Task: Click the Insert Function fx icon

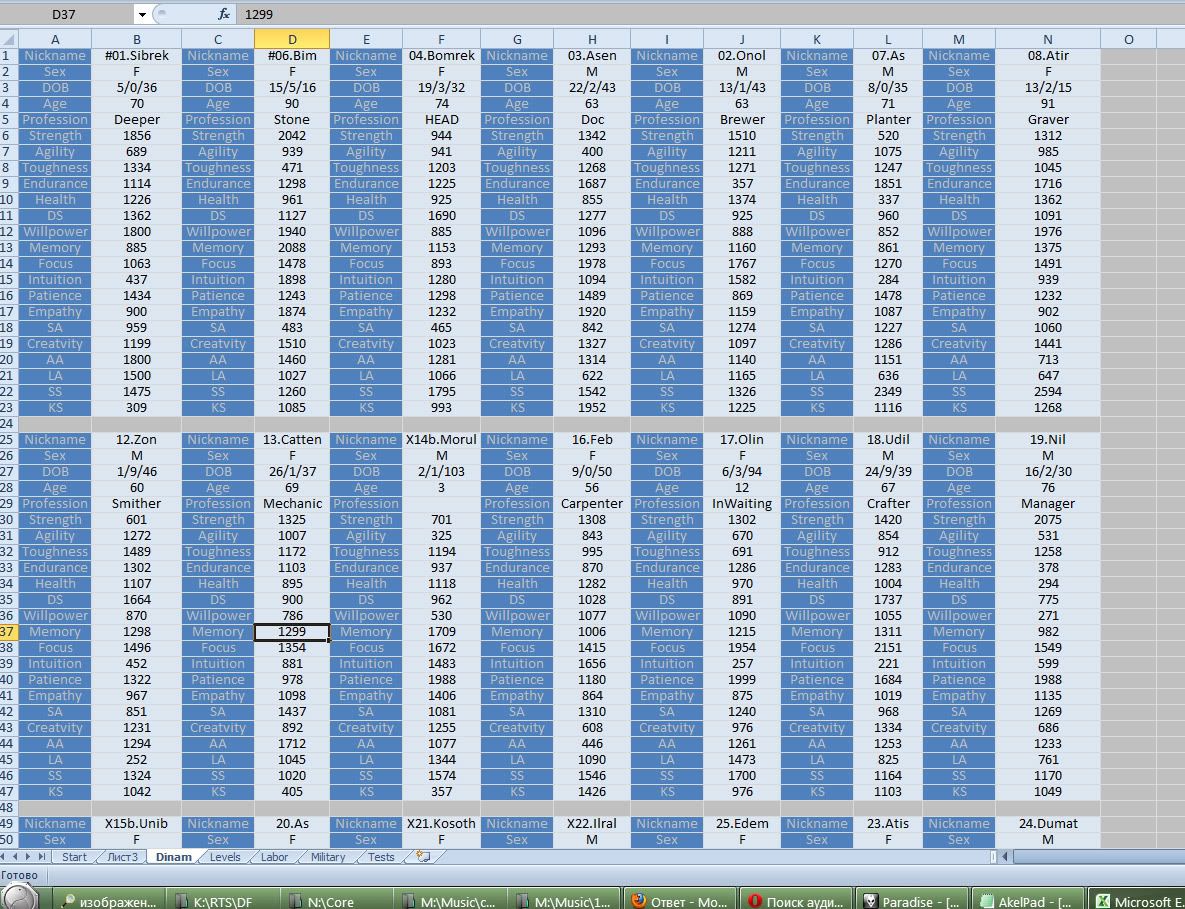Action: [x=224, y=14]
